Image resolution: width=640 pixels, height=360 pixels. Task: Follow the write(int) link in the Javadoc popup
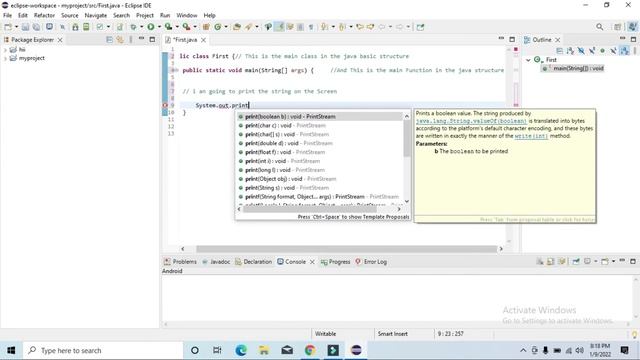(x=531, y=136)
